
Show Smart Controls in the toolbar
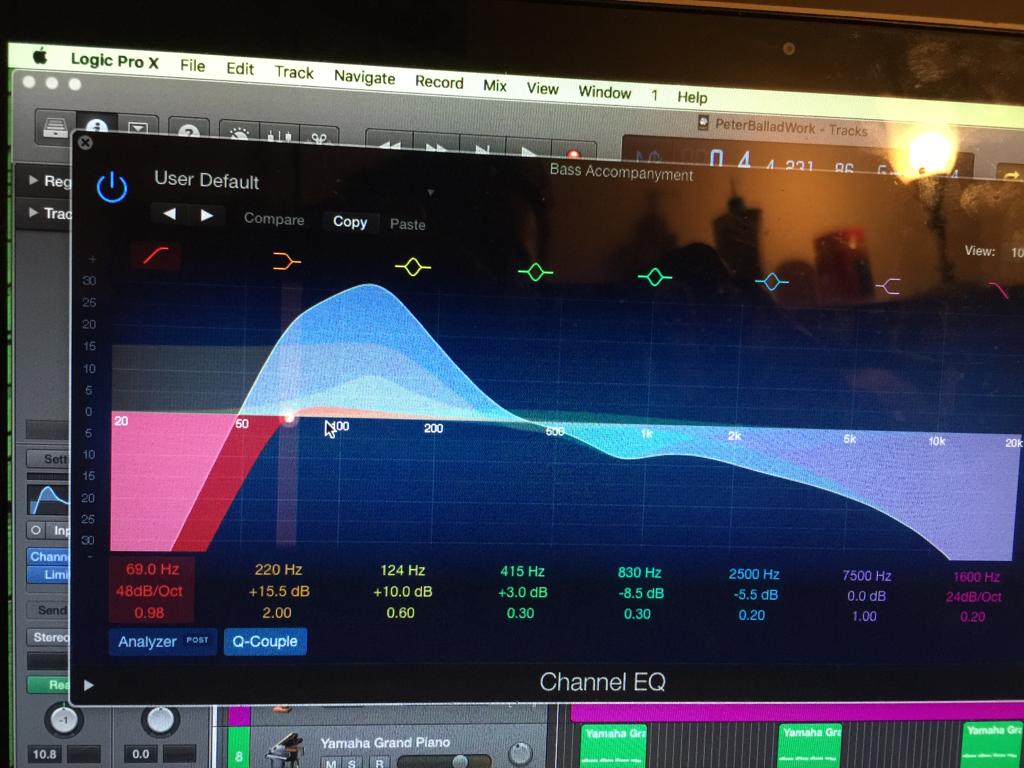click(x=239, y=133)
